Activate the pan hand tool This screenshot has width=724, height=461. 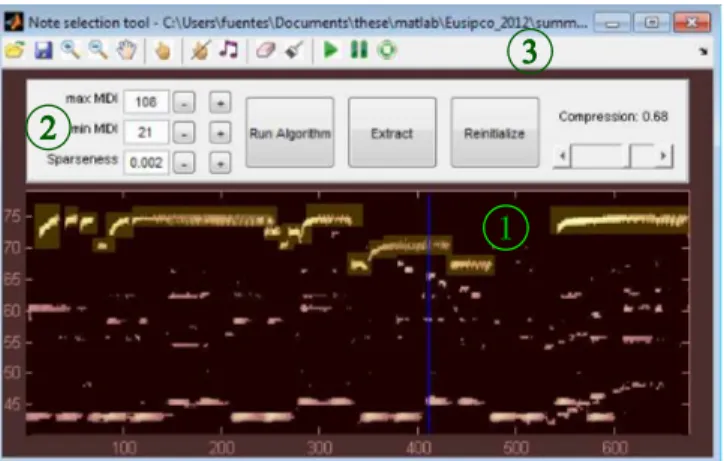tap(127, 50)
